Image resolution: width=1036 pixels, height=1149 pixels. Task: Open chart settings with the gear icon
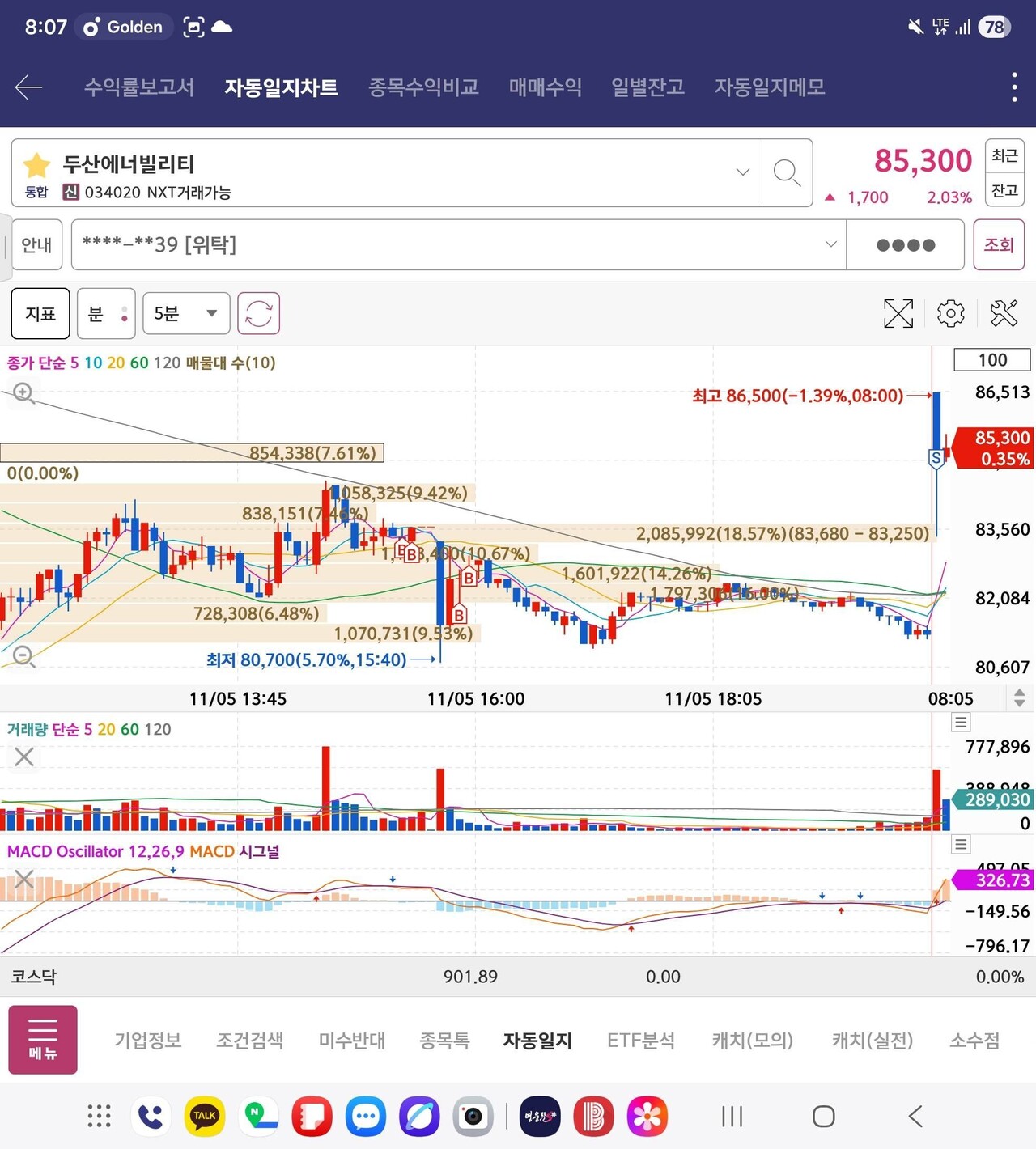[950, 313]
